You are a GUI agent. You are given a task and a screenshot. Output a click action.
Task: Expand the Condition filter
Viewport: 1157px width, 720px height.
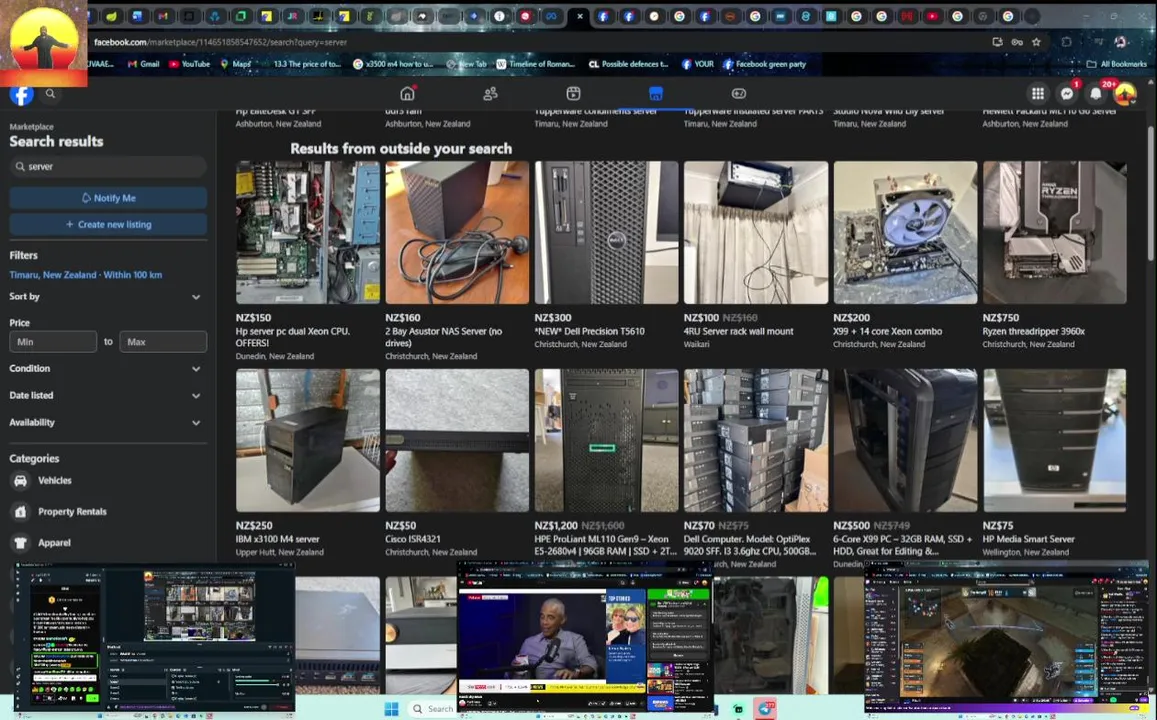tap(106, 368)
